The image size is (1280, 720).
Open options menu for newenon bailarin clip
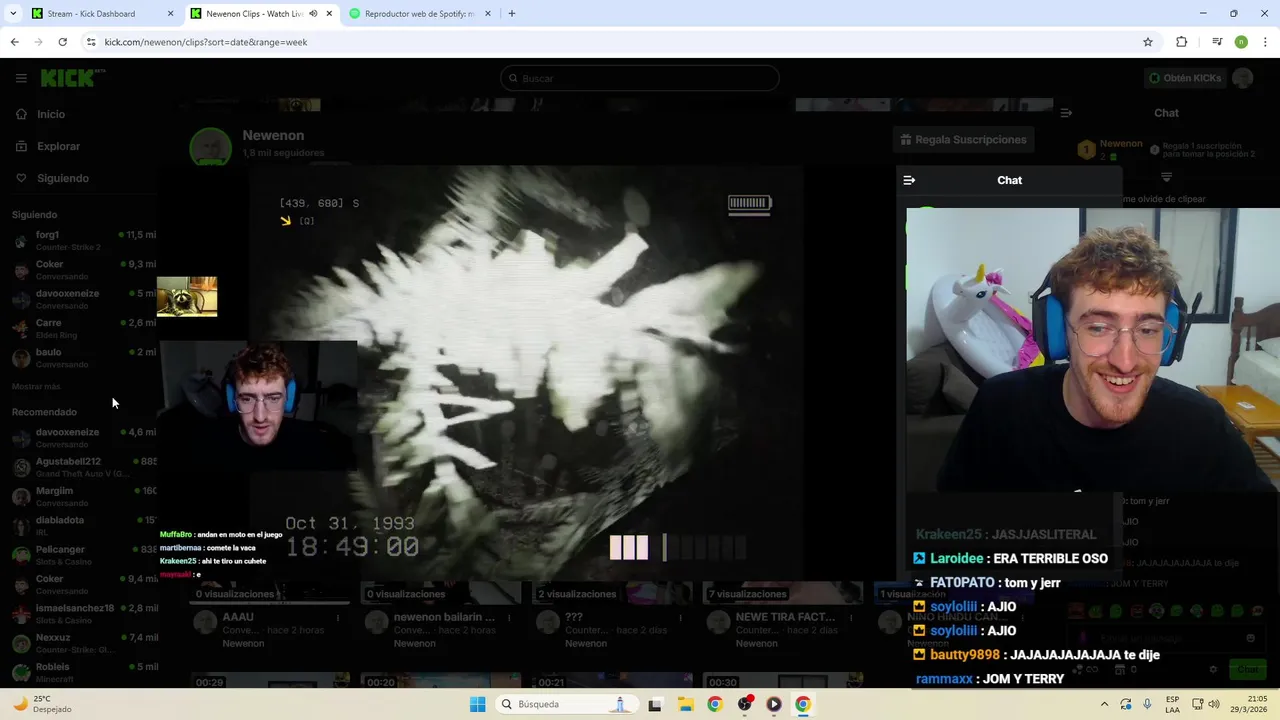point(509,618)
